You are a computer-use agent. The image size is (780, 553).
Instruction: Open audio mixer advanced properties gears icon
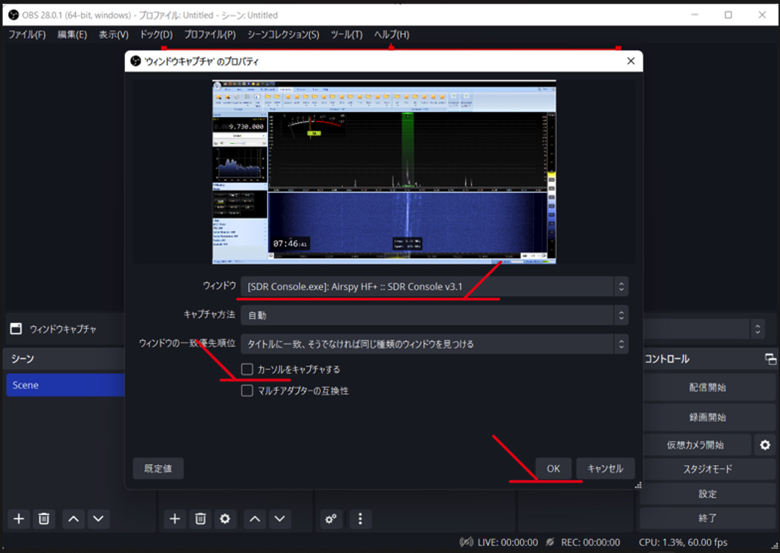(x=331, y=519)
